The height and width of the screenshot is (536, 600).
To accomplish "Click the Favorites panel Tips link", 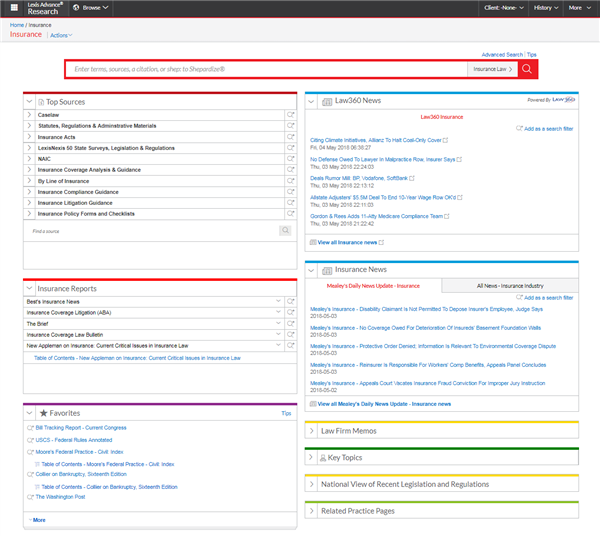I will coord(286,413).
